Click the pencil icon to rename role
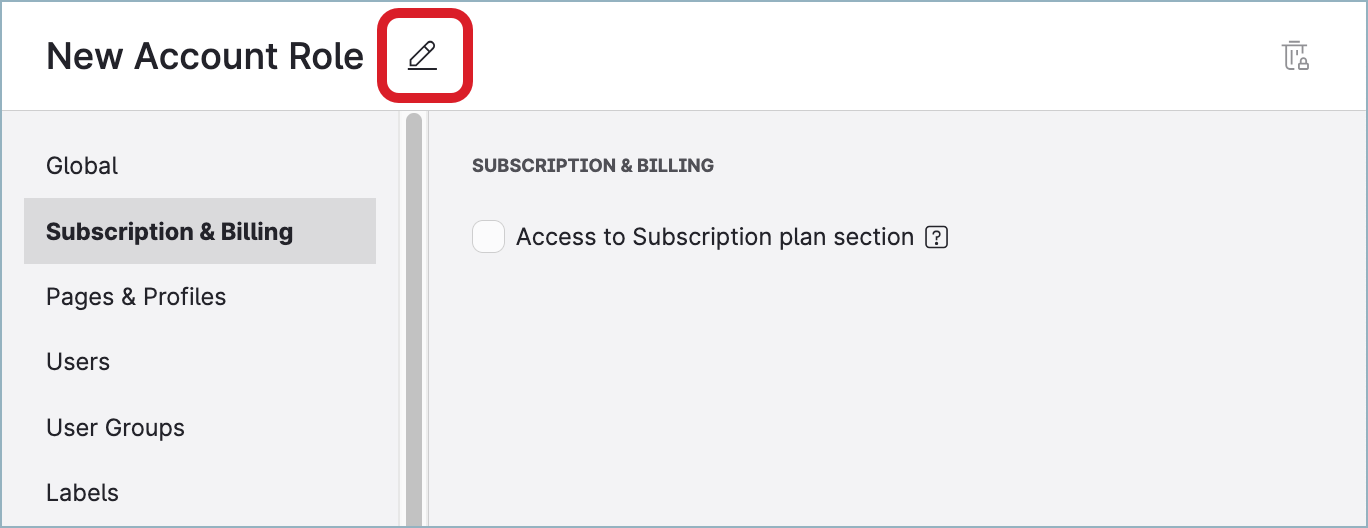The width and height of the screenshot is (1368, 528). [423, 56]
